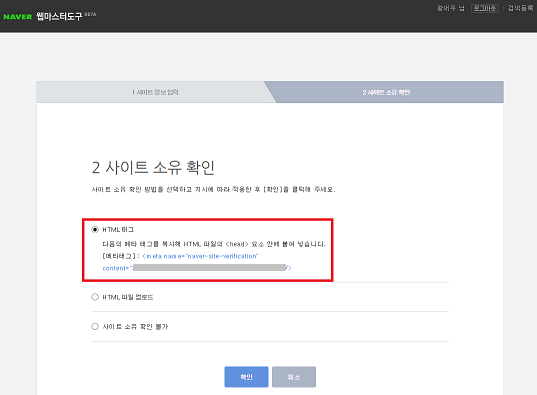
Task: Click the instruction sentence under the heading
Action: click(213, 189)
